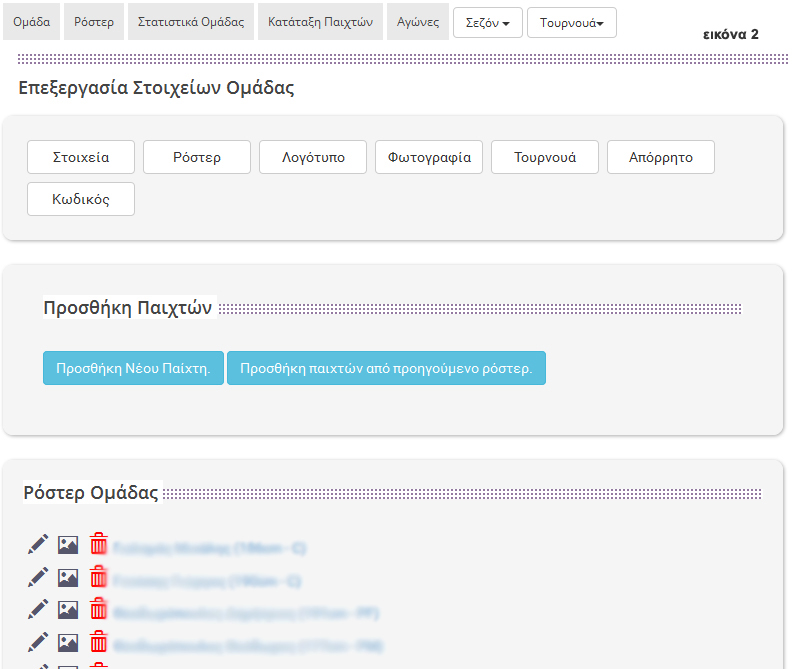792x669 pixels.
Task: Click the Προσθήκη Νέου Παίχτη button
Action: point(133,368)
